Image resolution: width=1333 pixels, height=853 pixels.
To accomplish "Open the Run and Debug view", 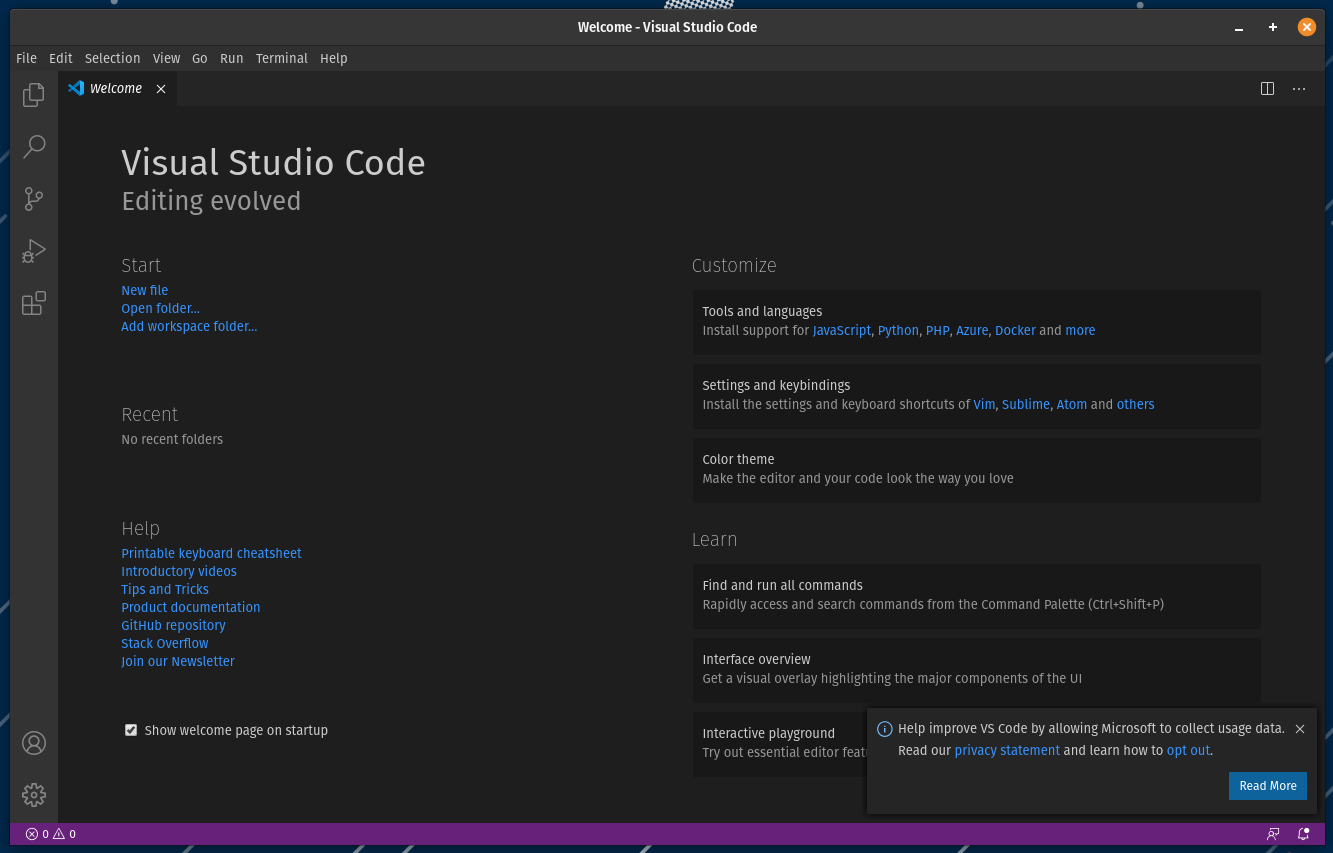I will [33, 250].
